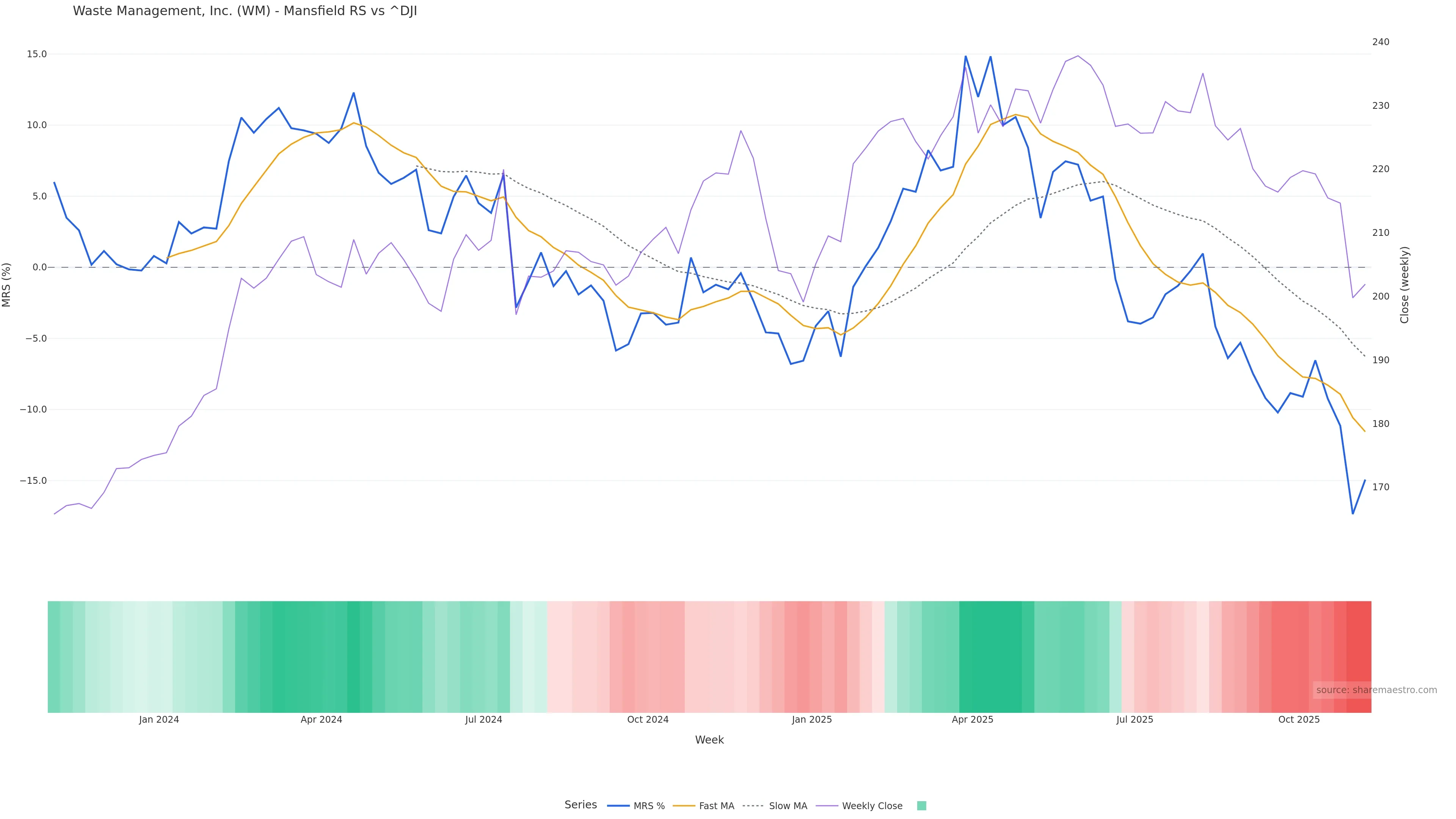Image resolution: width=1456 pixels, height=819 pixels.
Task: Select the Oct 2024 x-axis label
Action: tap(648, 720)
